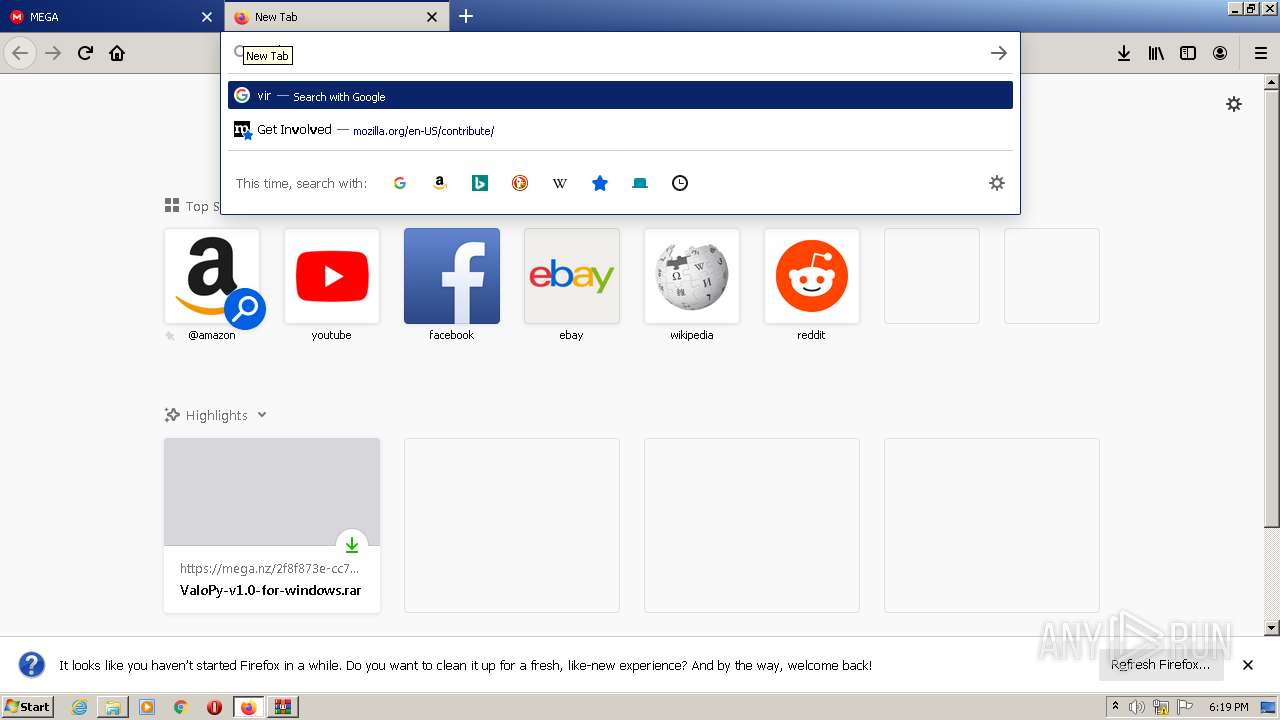Open the Firefox Account menu
The width and height of the screenshot is (1280, 720).
(1220, 53)
